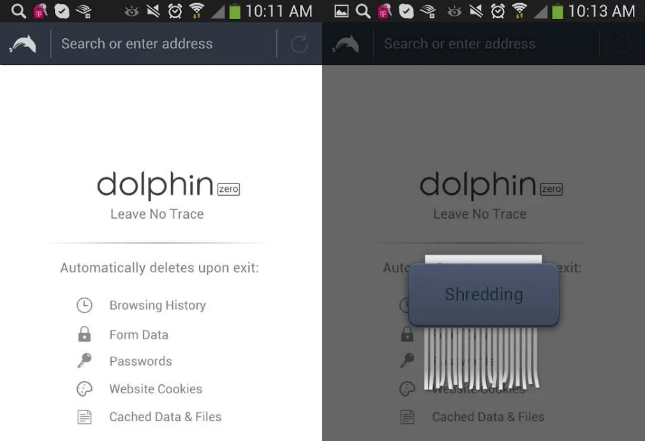
Task: Tap the reload icon in left screenshot toolbar
Action: point(299,44)
